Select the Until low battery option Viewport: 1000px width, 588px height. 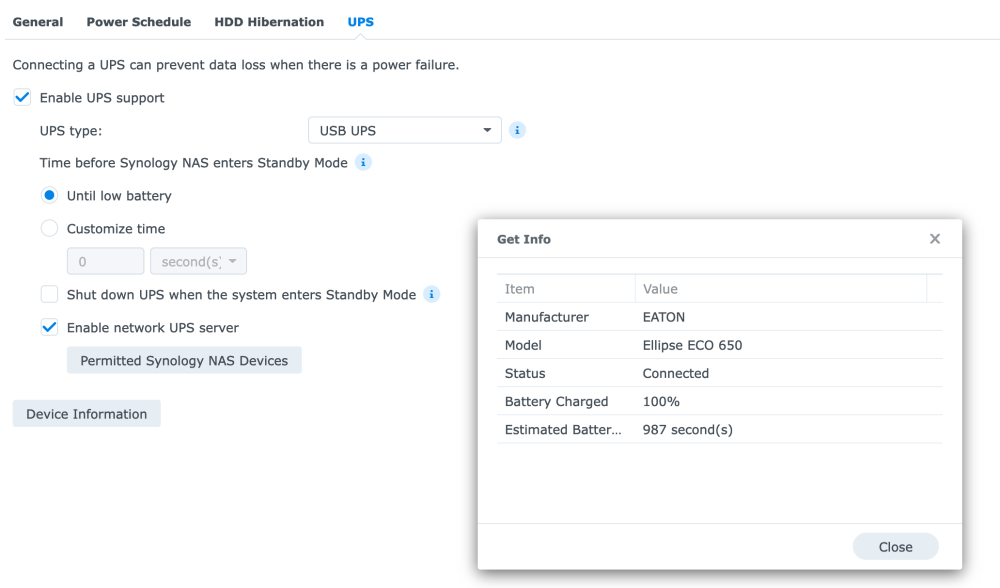tap(49, 196)
